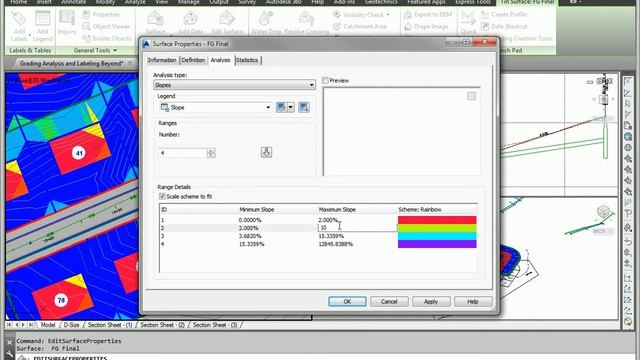Select the 0.0000% minimum slope cell

[250, 220]
